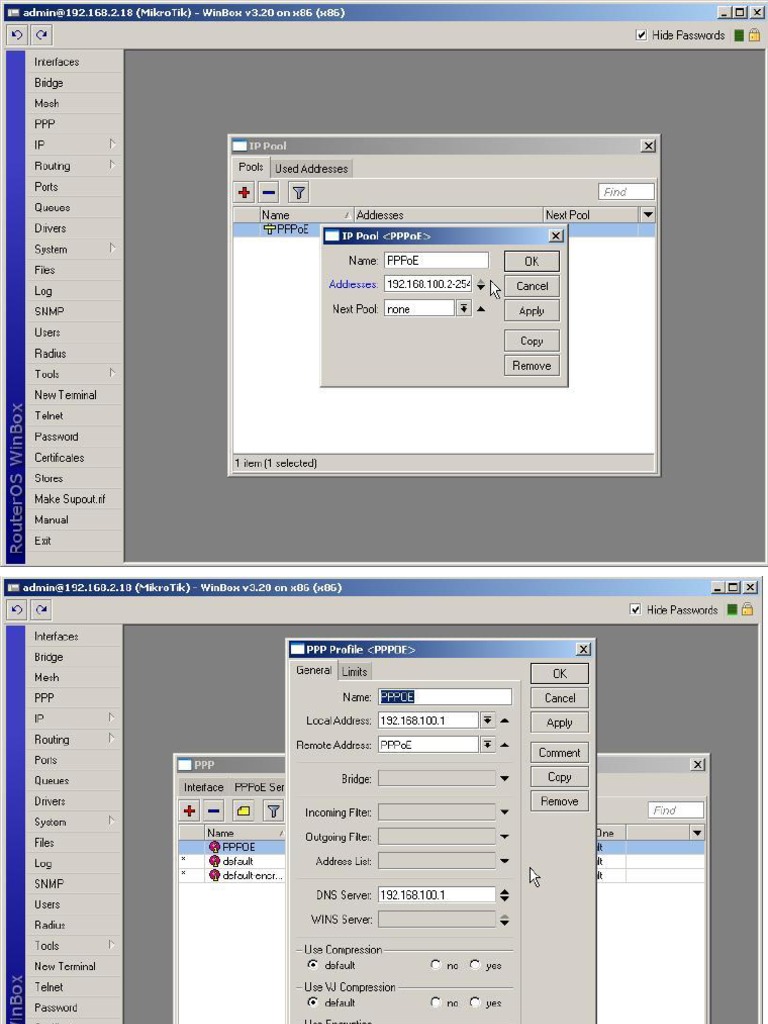Open PPP window column chooser dropdown
Image resolution: width=768 pixels, height=1024 pixels.
697,833
